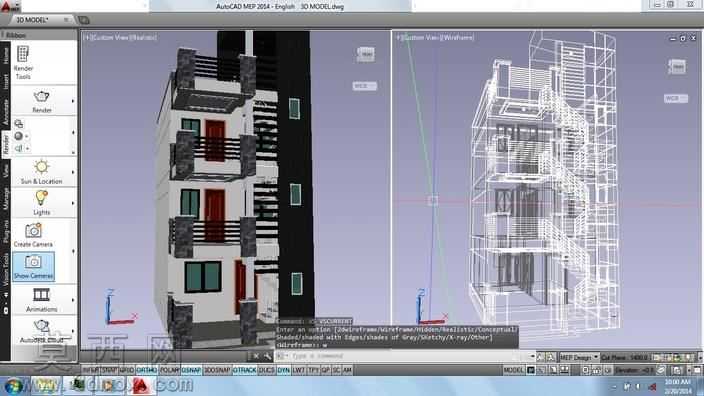The height and width of the screenshot is (396, 704).
Task: Click the Cut Plane value button
Action: click(x=625, y=357)
